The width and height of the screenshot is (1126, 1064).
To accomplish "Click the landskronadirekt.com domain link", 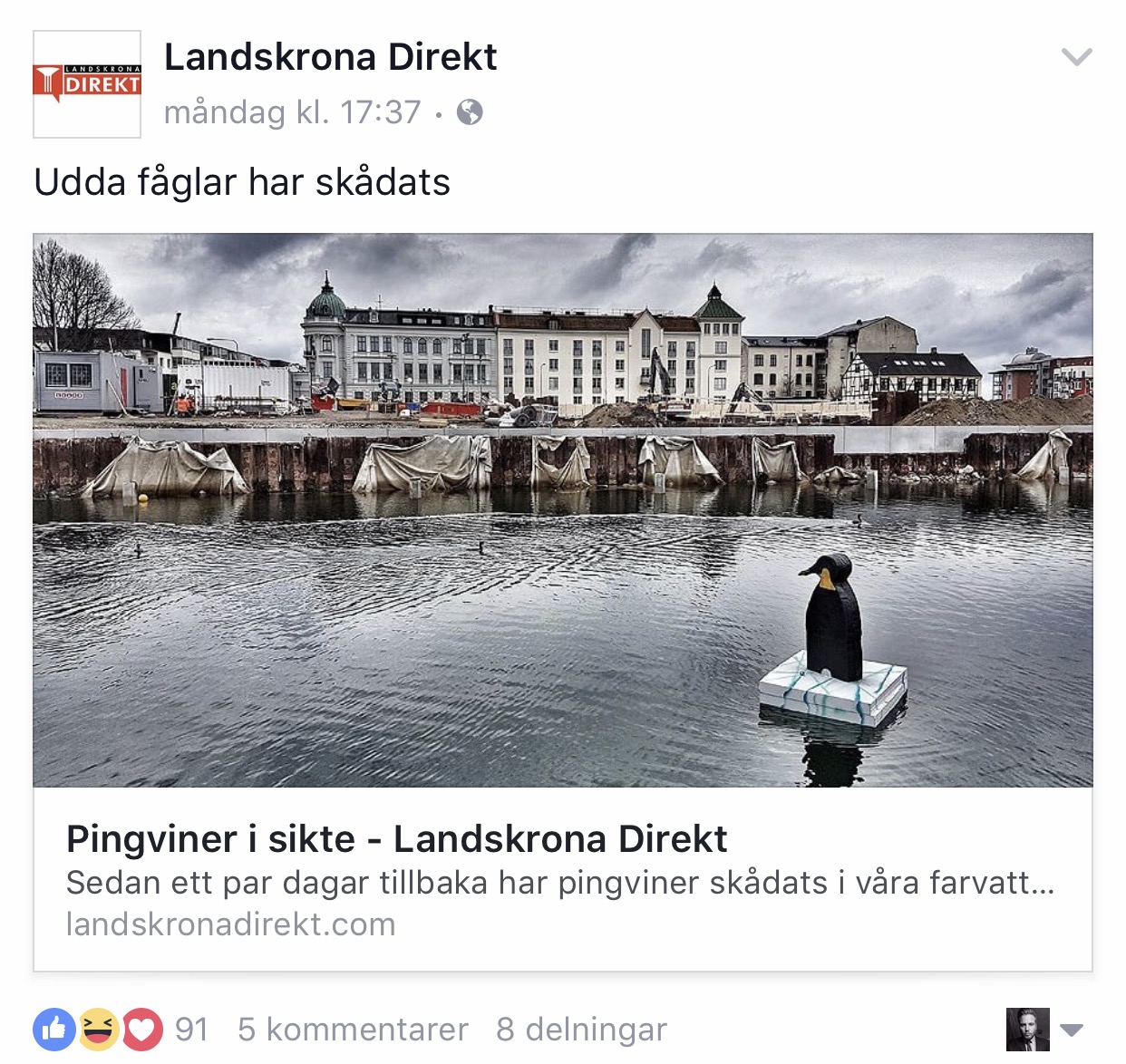I will click(231, 924).
